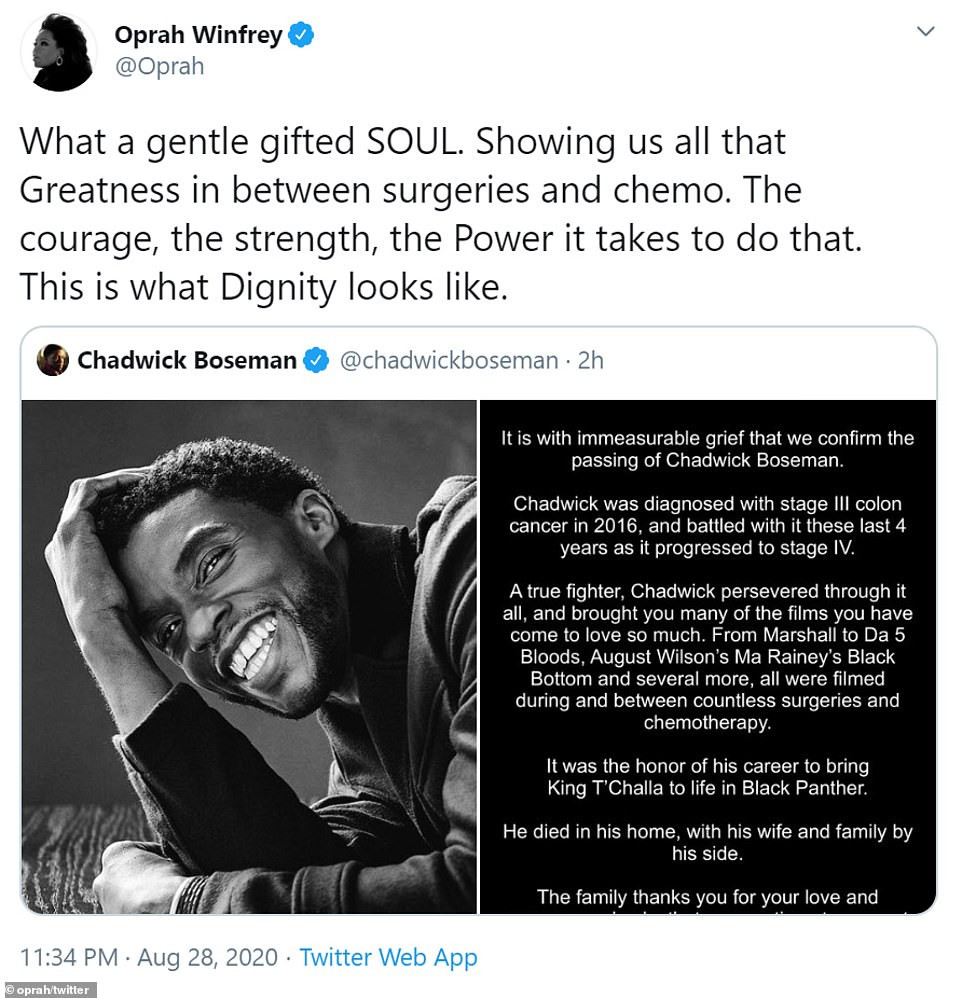The width and height of the screenshot is (962, 998).
Task: Click the 'immeasurable grief' opening statement sentence
Action: (708, 450)
